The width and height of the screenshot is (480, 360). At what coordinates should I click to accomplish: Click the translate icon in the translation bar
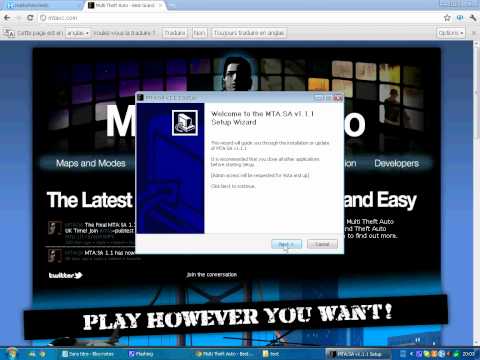coord(9,33)
